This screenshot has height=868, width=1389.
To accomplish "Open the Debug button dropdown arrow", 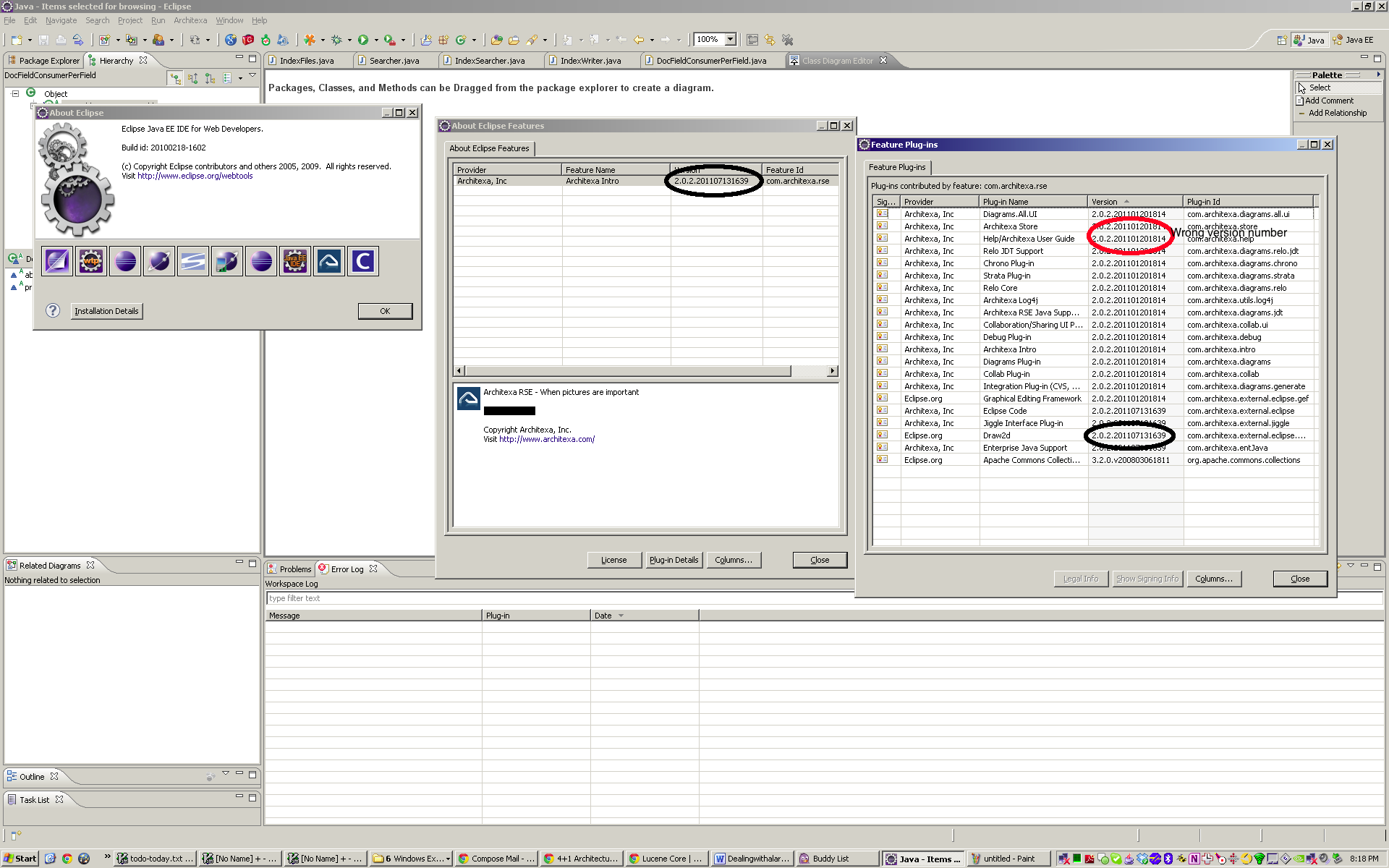I will [x=349, y=40].
